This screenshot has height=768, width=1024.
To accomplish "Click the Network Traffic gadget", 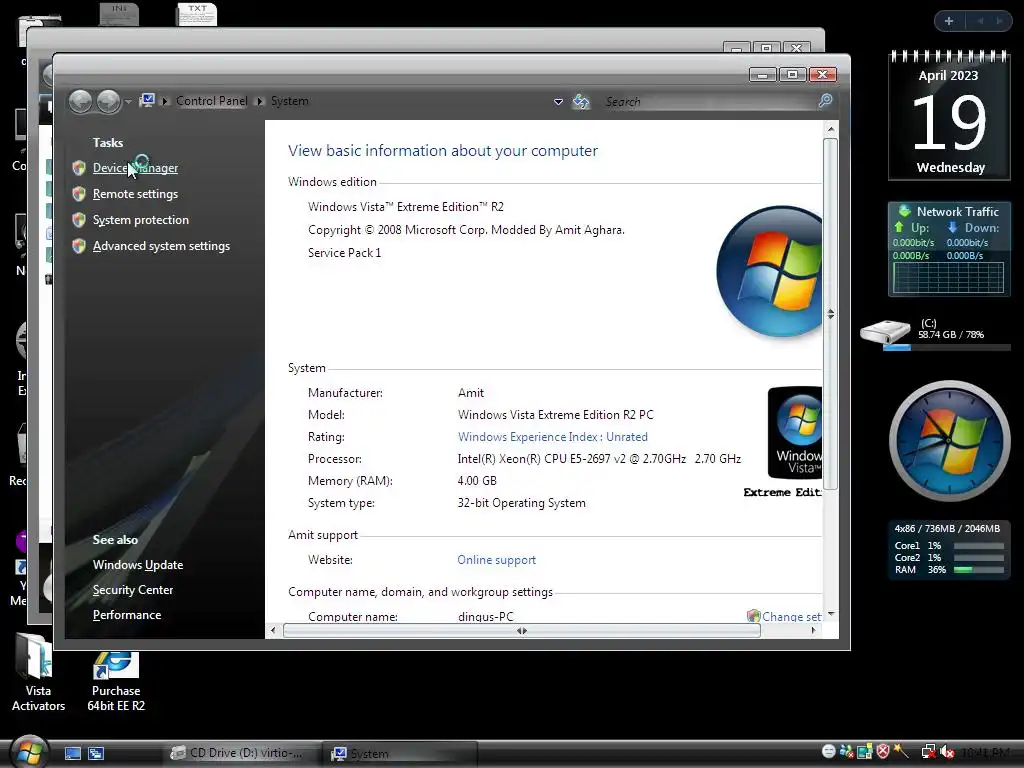I will click(949, 249).
